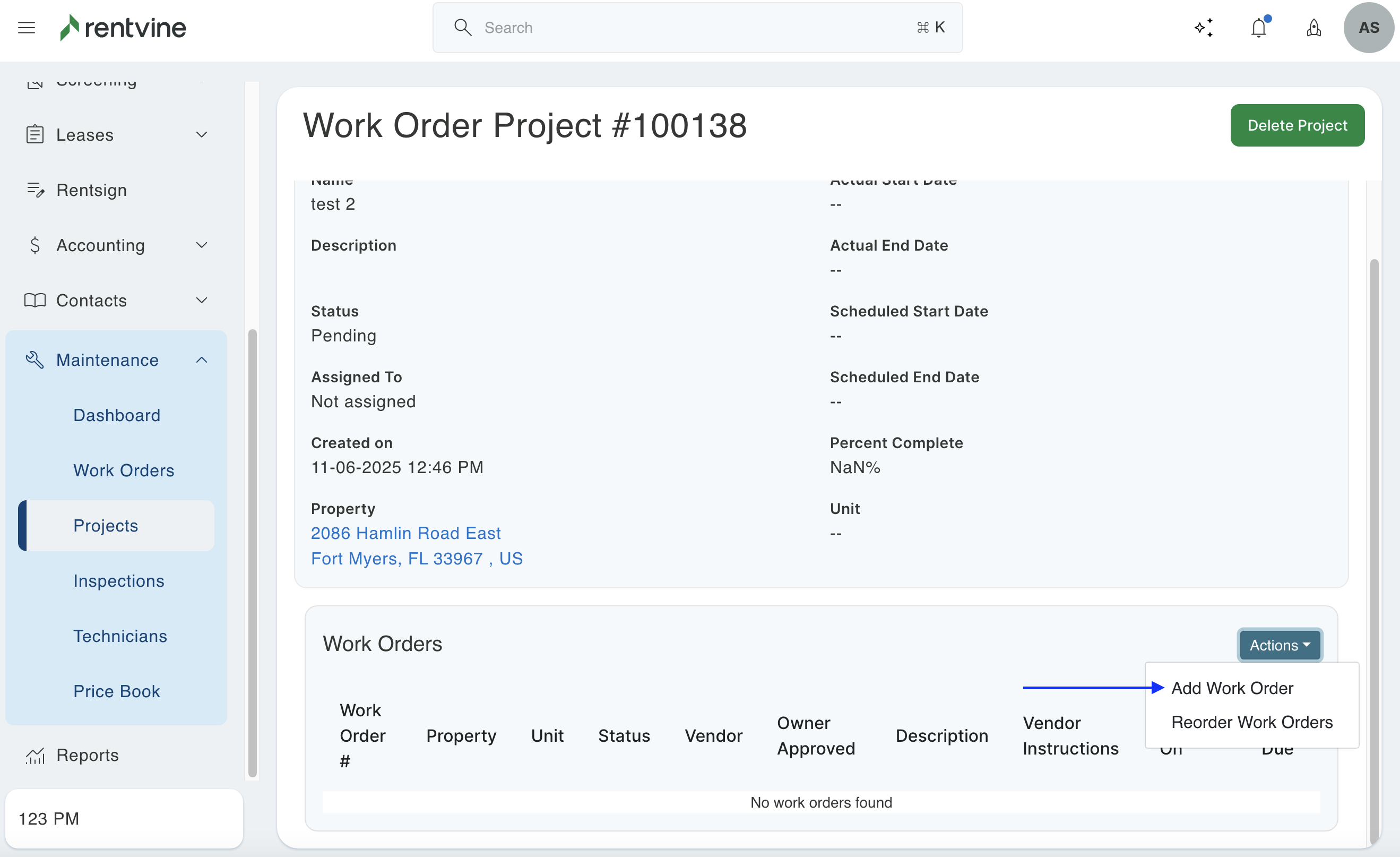Select Add Work Order menu option
This screenshot has height=857, width=1400.
pyautogui.click(x=1232, y=688)
